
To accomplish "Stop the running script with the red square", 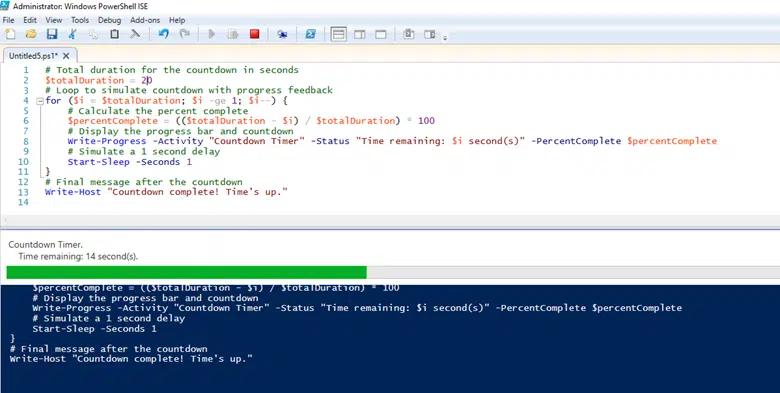I will pos(255,34).
